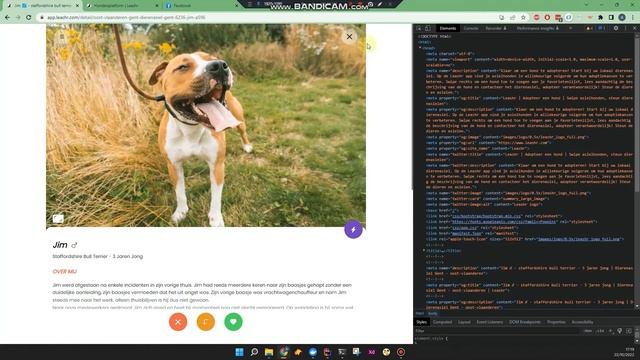The width and height of the screenshot is (640, 360).
Task: Activate the inspect element picker icon
Action: coord(419,28)
